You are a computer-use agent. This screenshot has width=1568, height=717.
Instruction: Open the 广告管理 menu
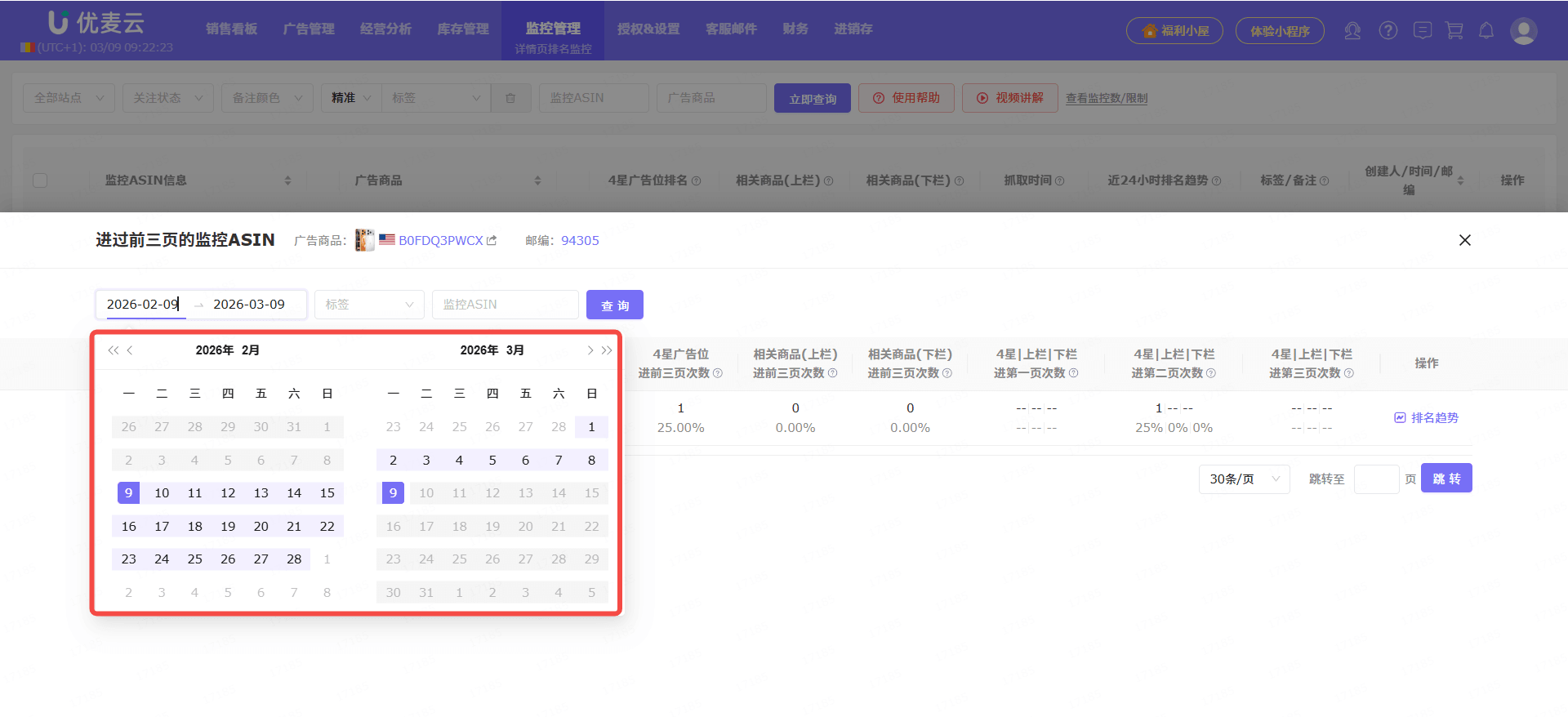tap(309, 29)
